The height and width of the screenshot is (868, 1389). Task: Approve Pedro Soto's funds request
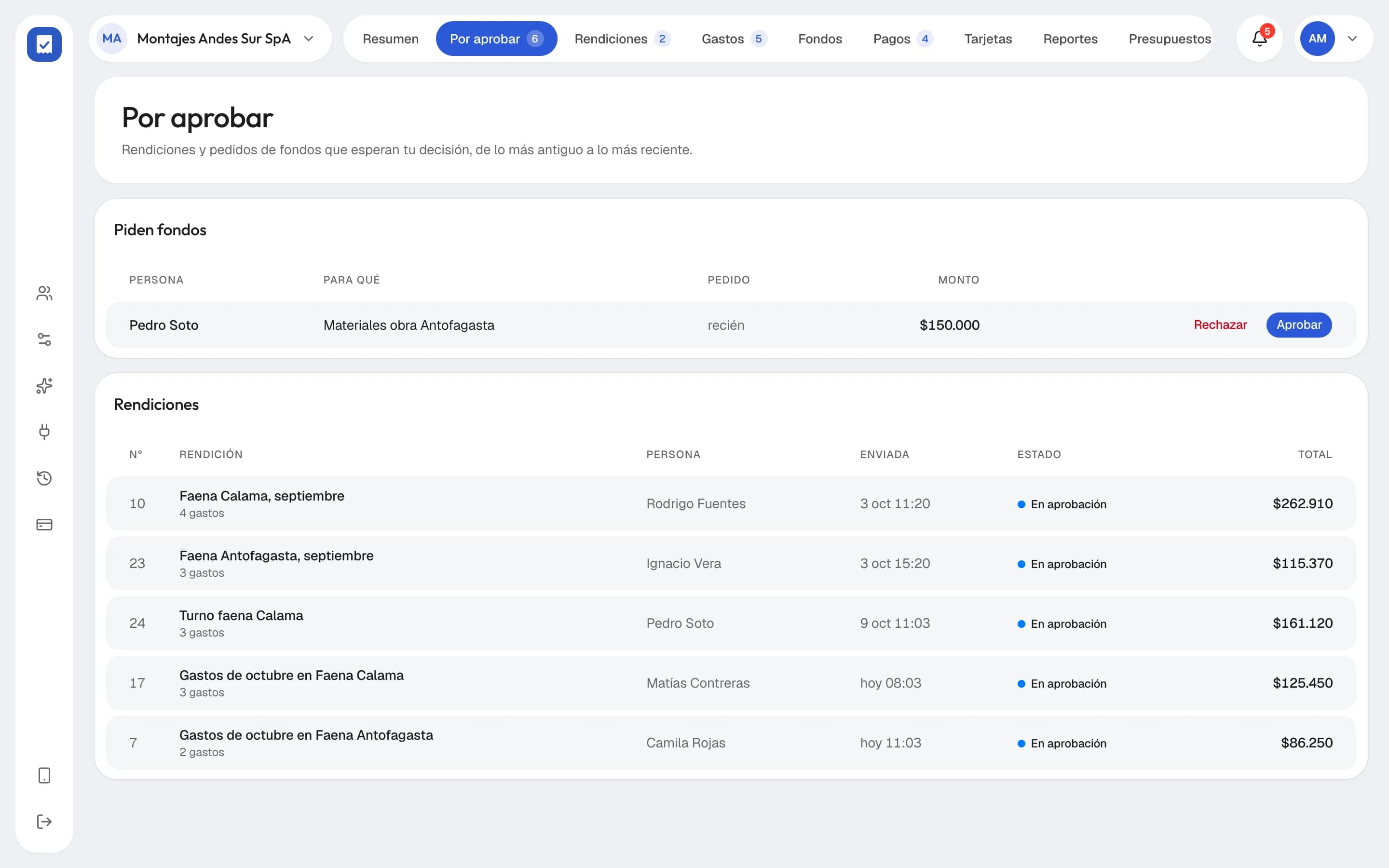[1298, 325]
